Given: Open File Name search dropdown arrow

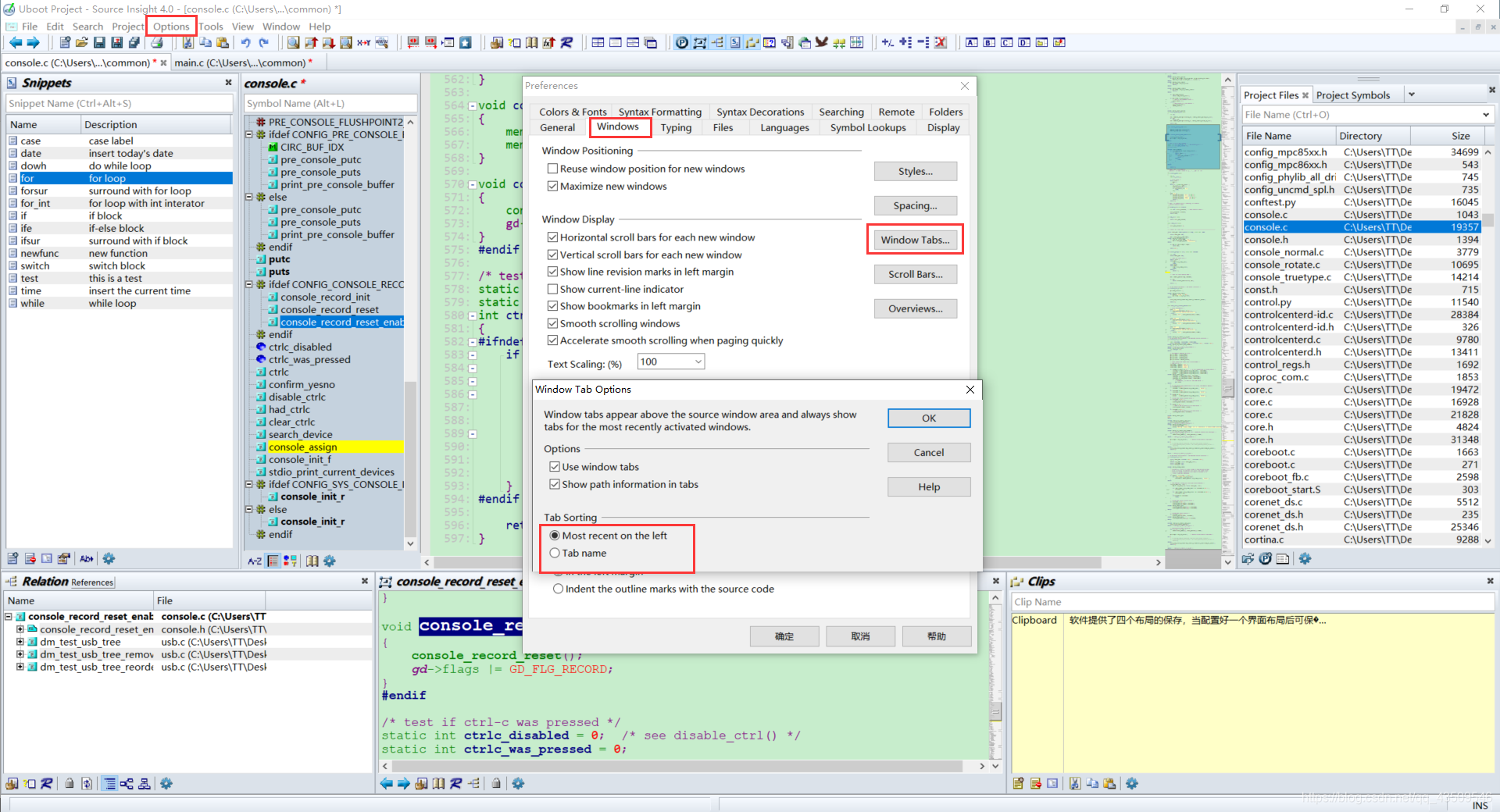Looking at the screenshot, I should [x=1485, y=115].
